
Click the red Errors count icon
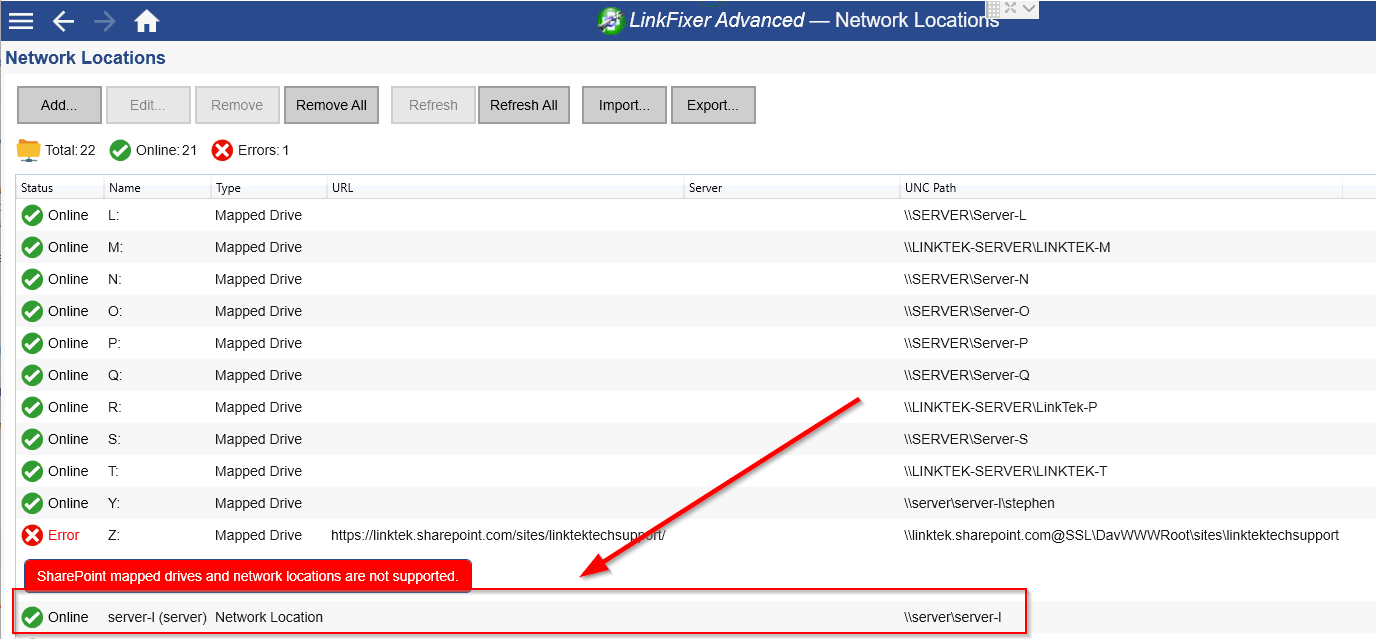[x=222, y=150]
